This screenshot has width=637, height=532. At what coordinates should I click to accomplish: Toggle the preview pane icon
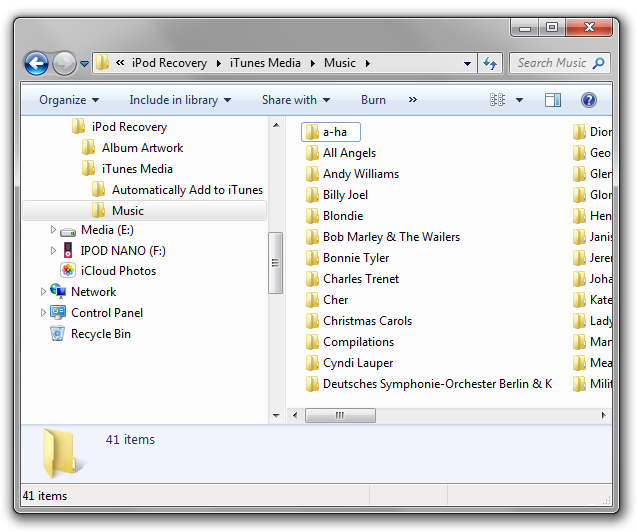[553, 99]
